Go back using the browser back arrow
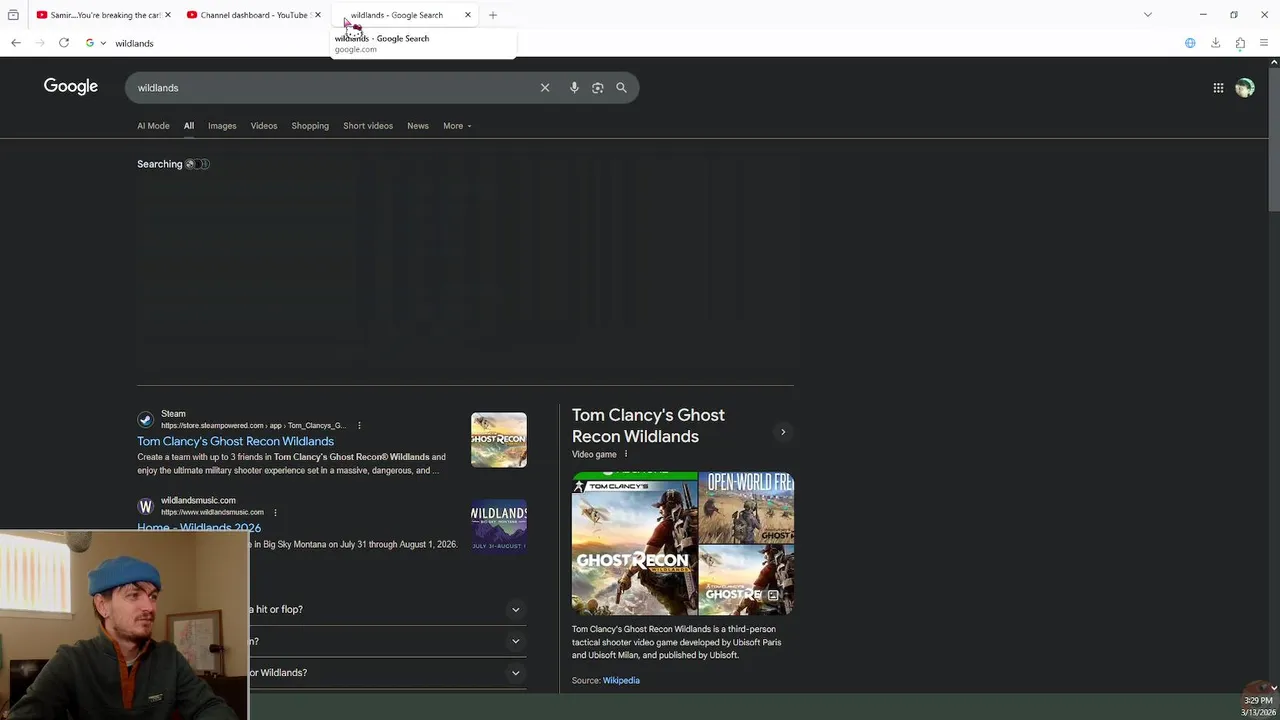The width and height of the screenshot is (1280, 720). click(16, 43)
